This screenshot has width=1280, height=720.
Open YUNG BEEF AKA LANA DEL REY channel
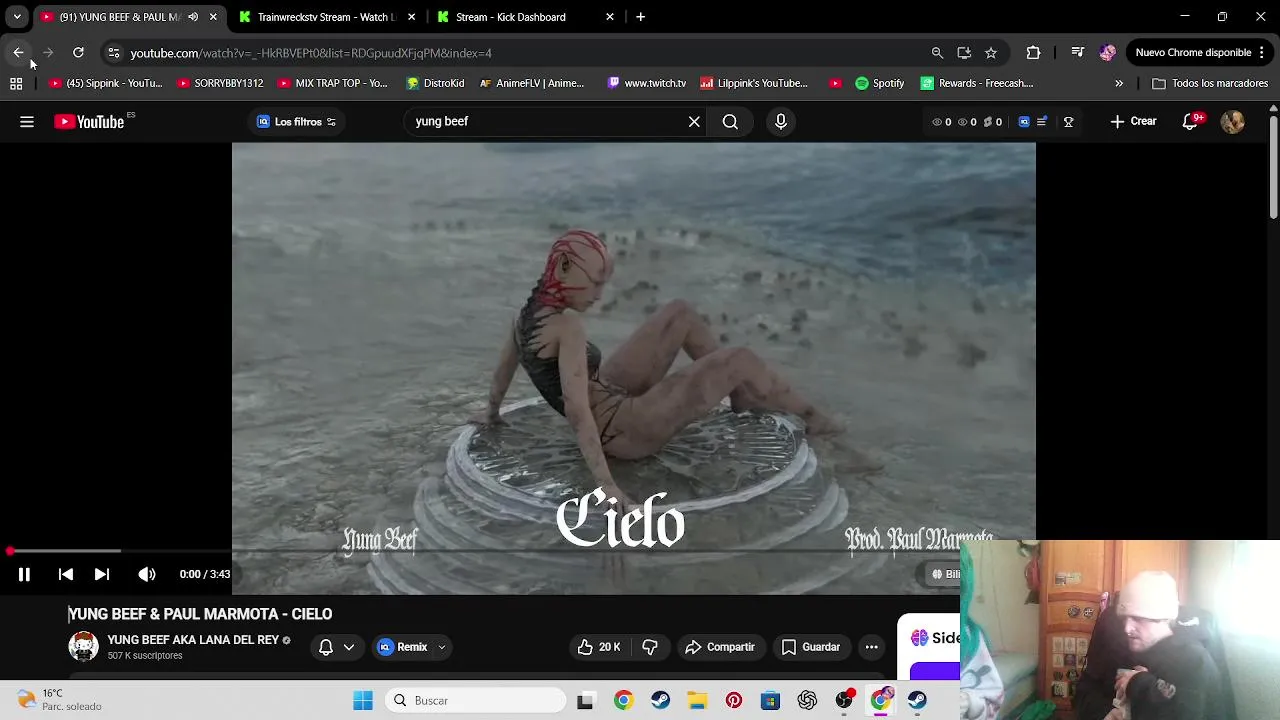click(x=193, y=640)
